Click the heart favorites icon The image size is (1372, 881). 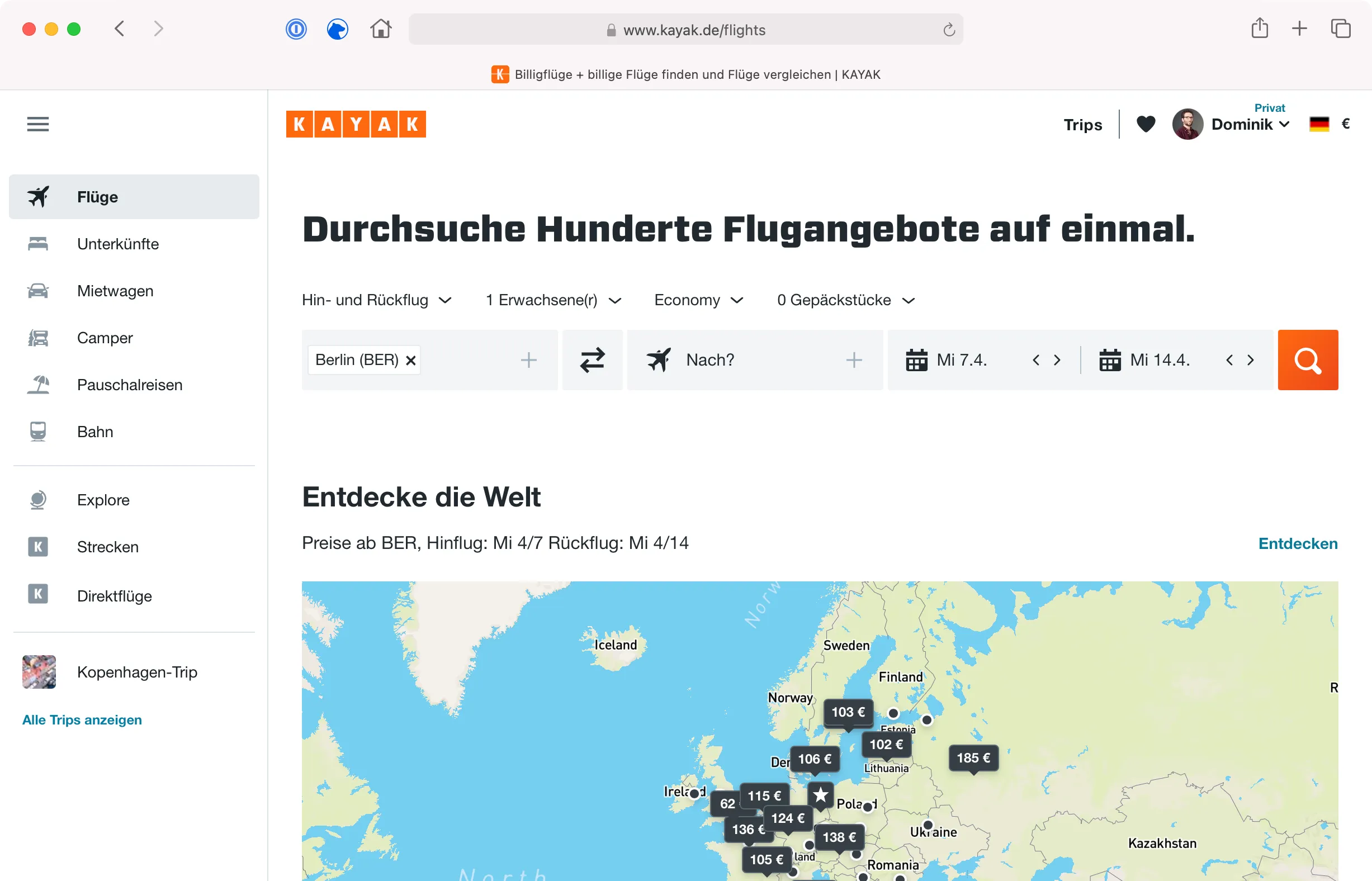(1146, 124)
